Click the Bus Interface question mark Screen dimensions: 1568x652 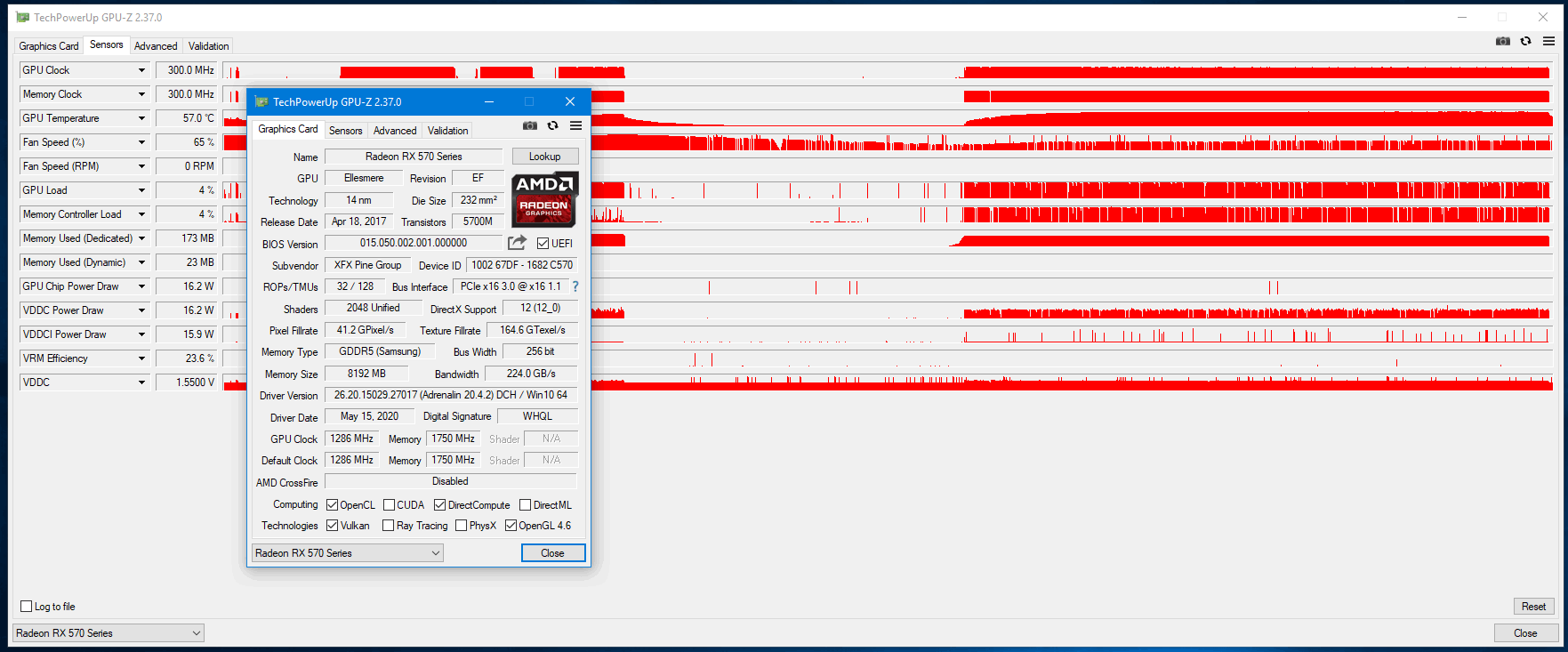(x=575, y=286)
